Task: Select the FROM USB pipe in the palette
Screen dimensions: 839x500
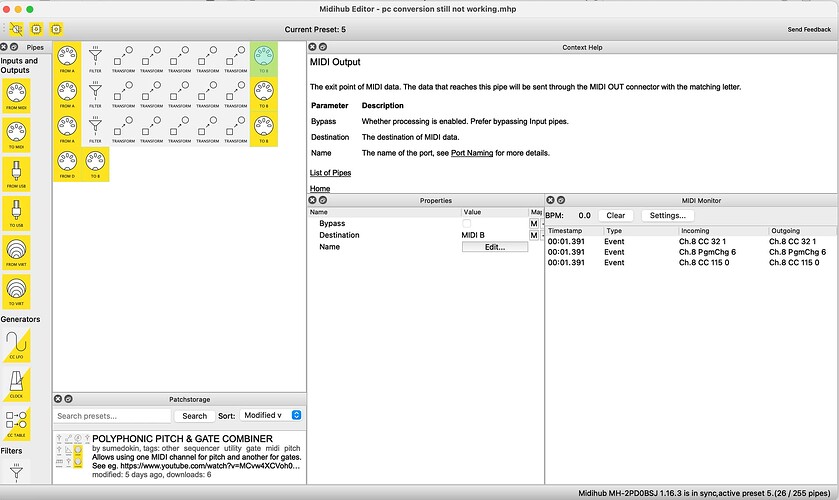Action: coord(17,172)
